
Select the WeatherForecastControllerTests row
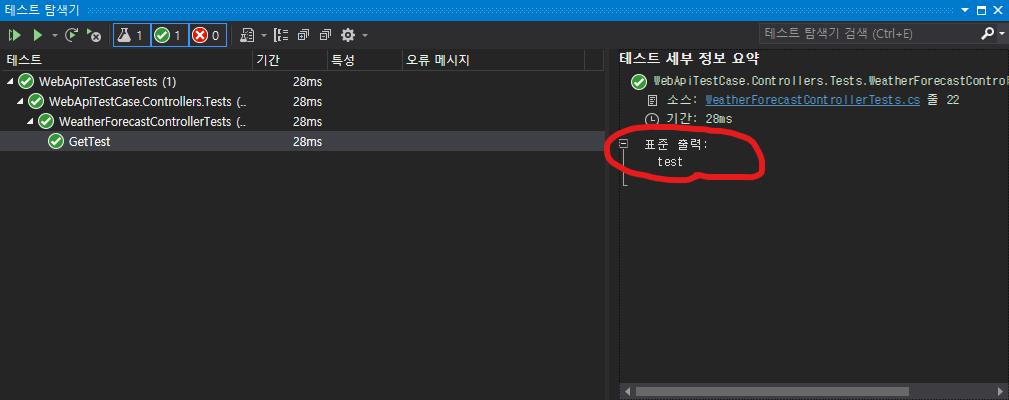pos(302,122)
